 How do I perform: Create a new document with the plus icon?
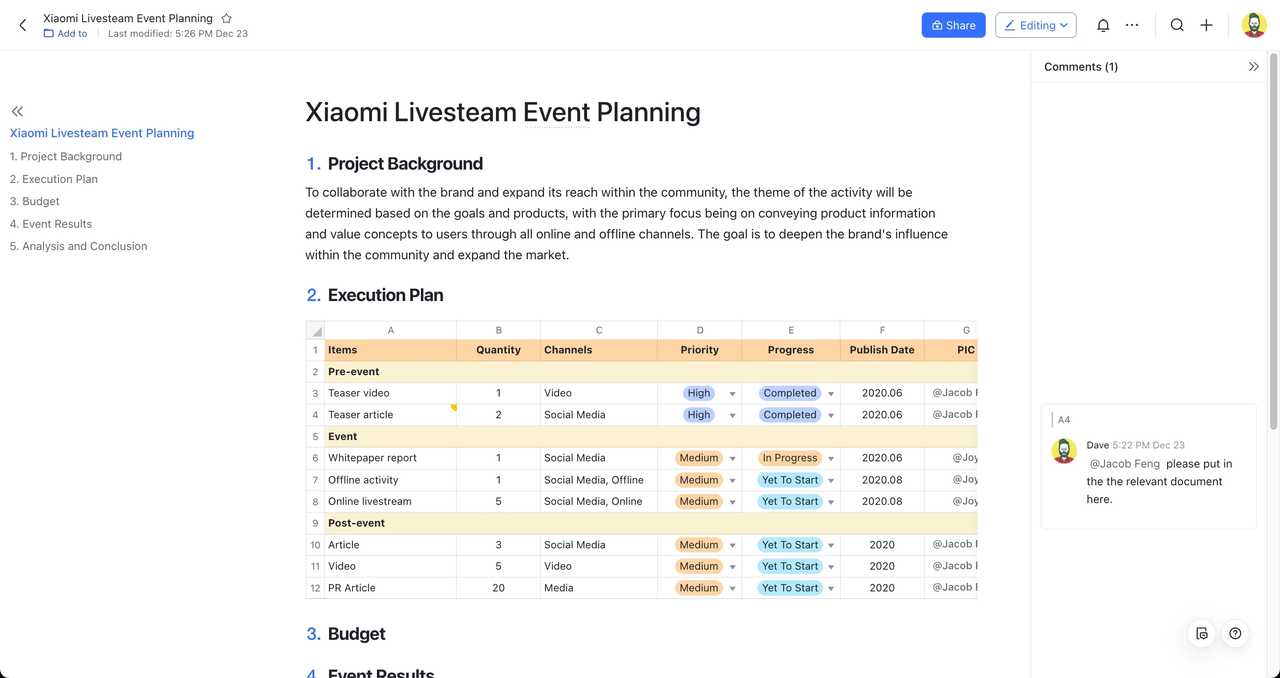[1206, 25]
